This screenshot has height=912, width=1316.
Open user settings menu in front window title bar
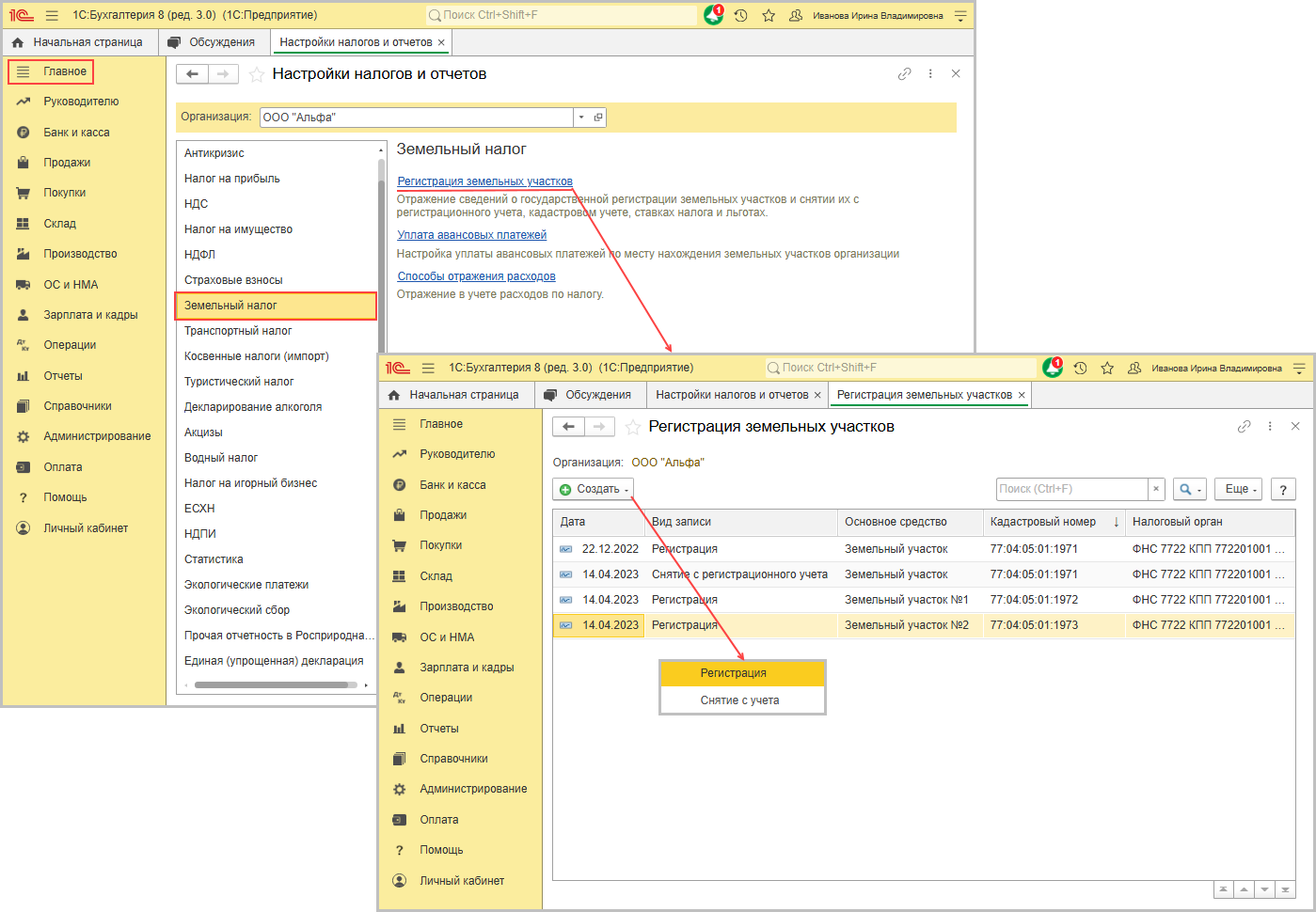[x=1299, y=368]
